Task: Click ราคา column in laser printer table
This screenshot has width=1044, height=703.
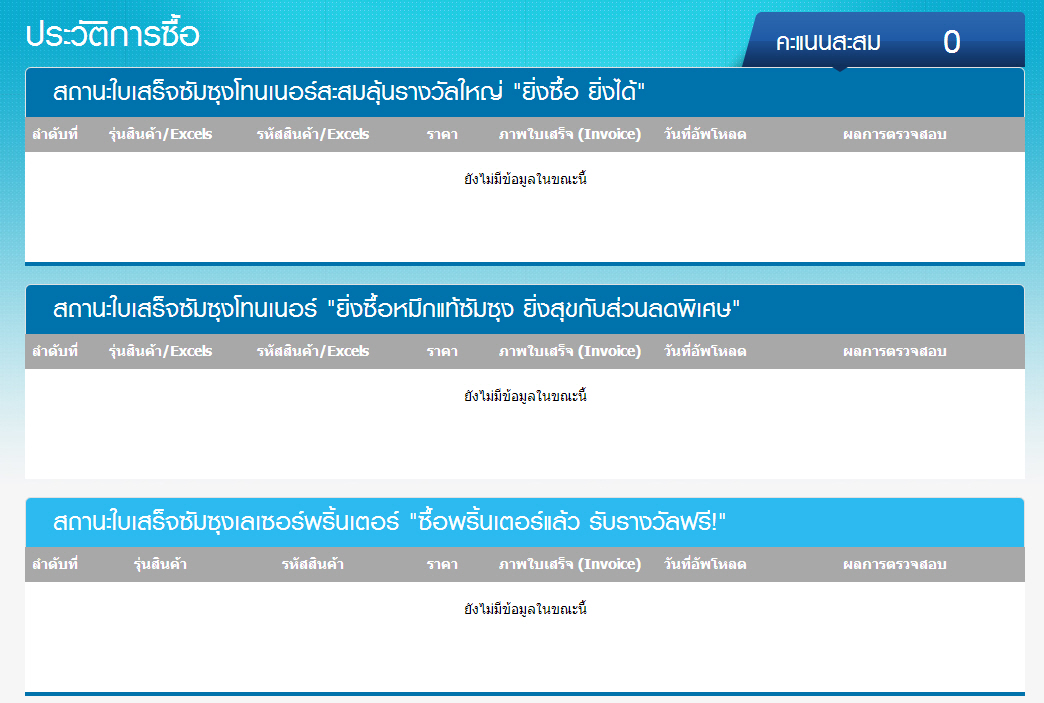Action: [442, 564]
